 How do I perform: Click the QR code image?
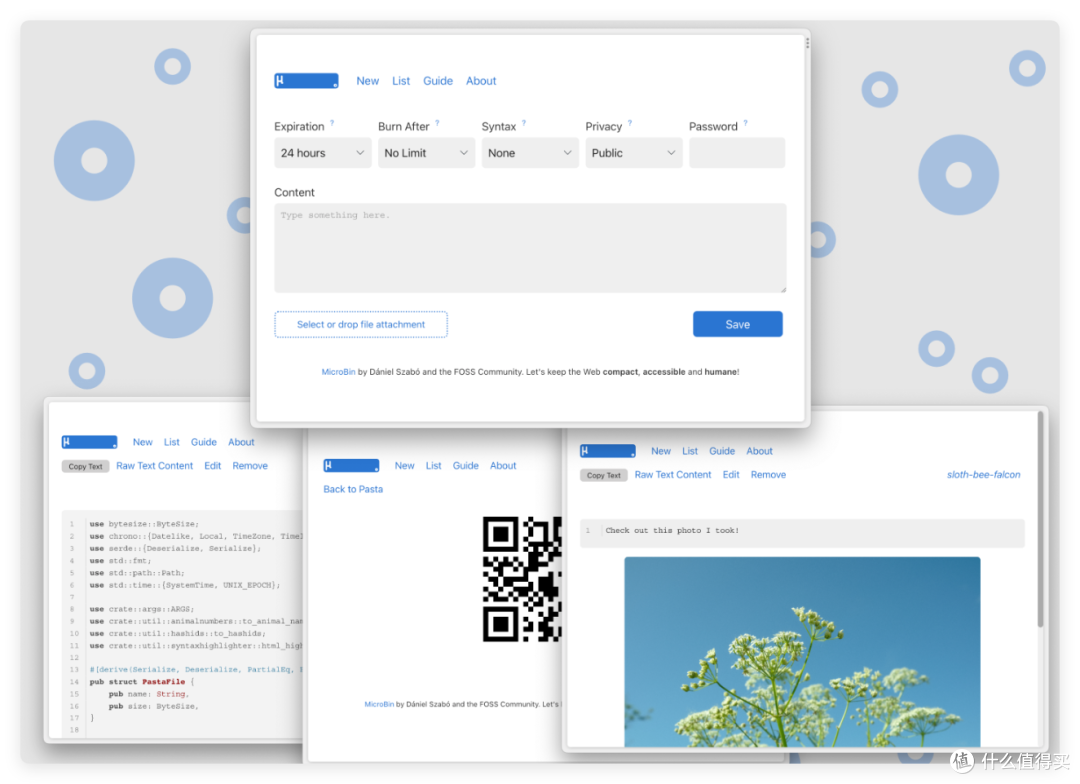click(x=522, y=579)
